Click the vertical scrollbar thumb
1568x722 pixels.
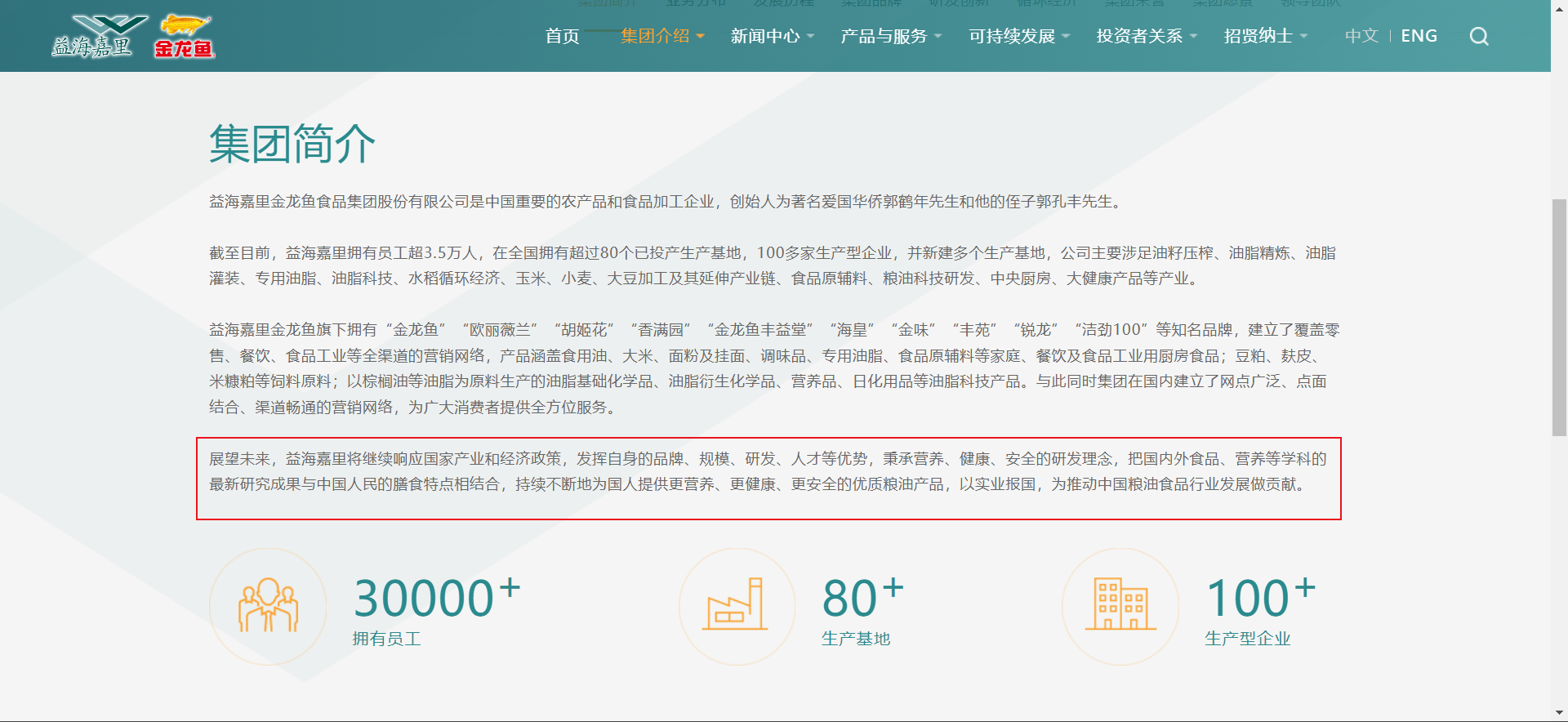pyautogui.click(x=1559, y=317)
